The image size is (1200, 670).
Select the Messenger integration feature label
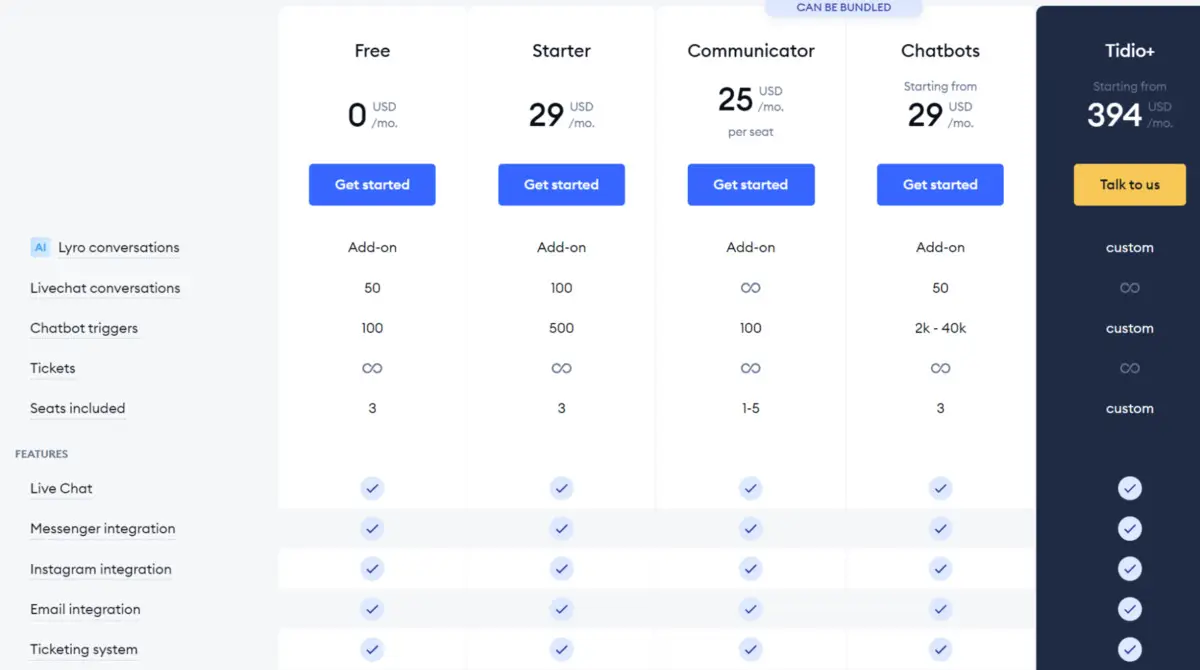click(102, 528)
